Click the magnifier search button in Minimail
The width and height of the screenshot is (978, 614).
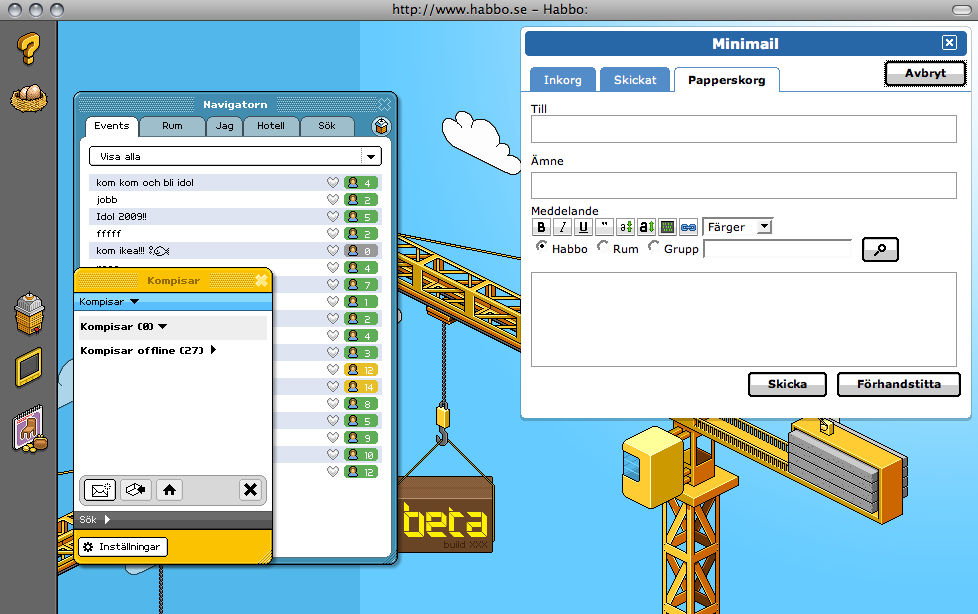tap(880, 249)
